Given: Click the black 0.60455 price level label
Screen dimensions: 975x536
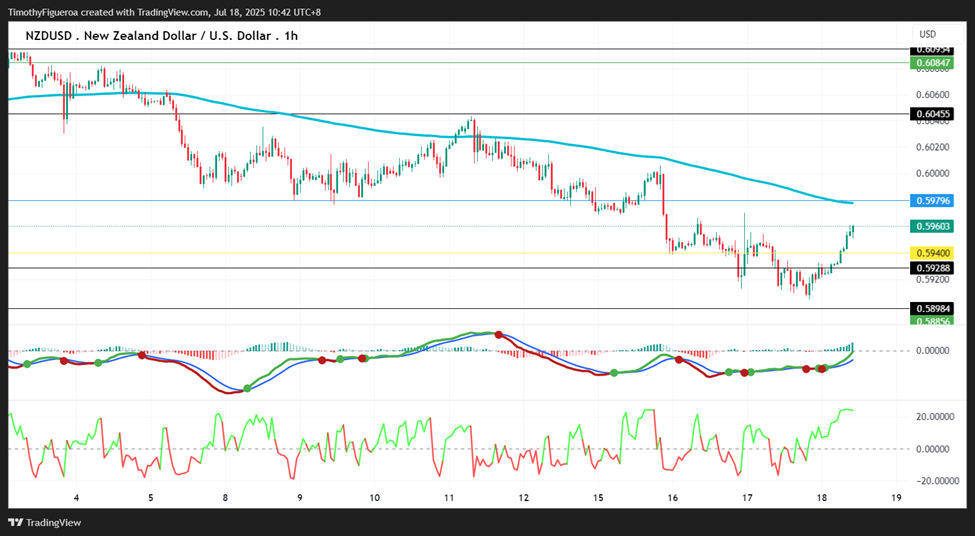Looking at the screenshot, I should coord(931,114).
